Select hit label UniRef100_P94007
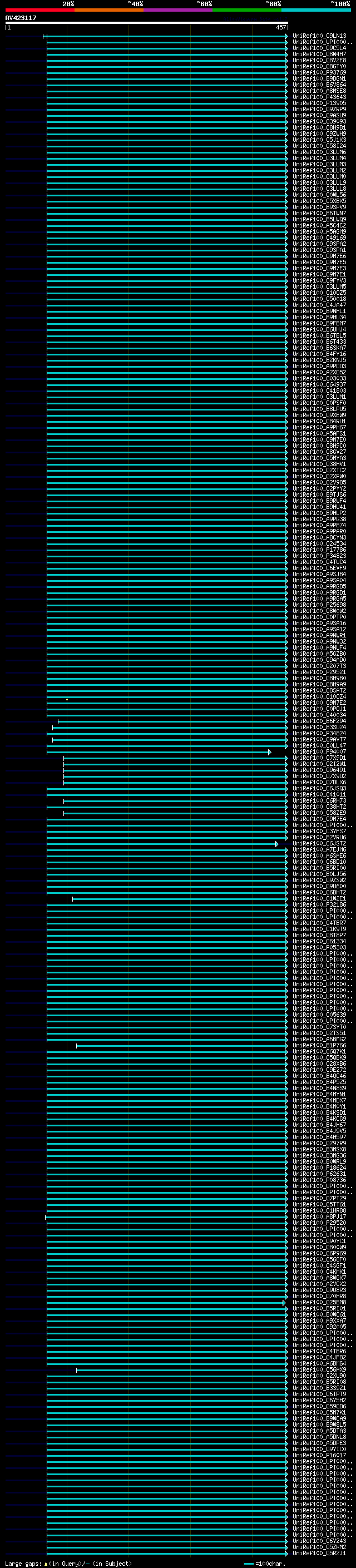This screenshot has height=1568, width=356. click(x=319, y=752)
